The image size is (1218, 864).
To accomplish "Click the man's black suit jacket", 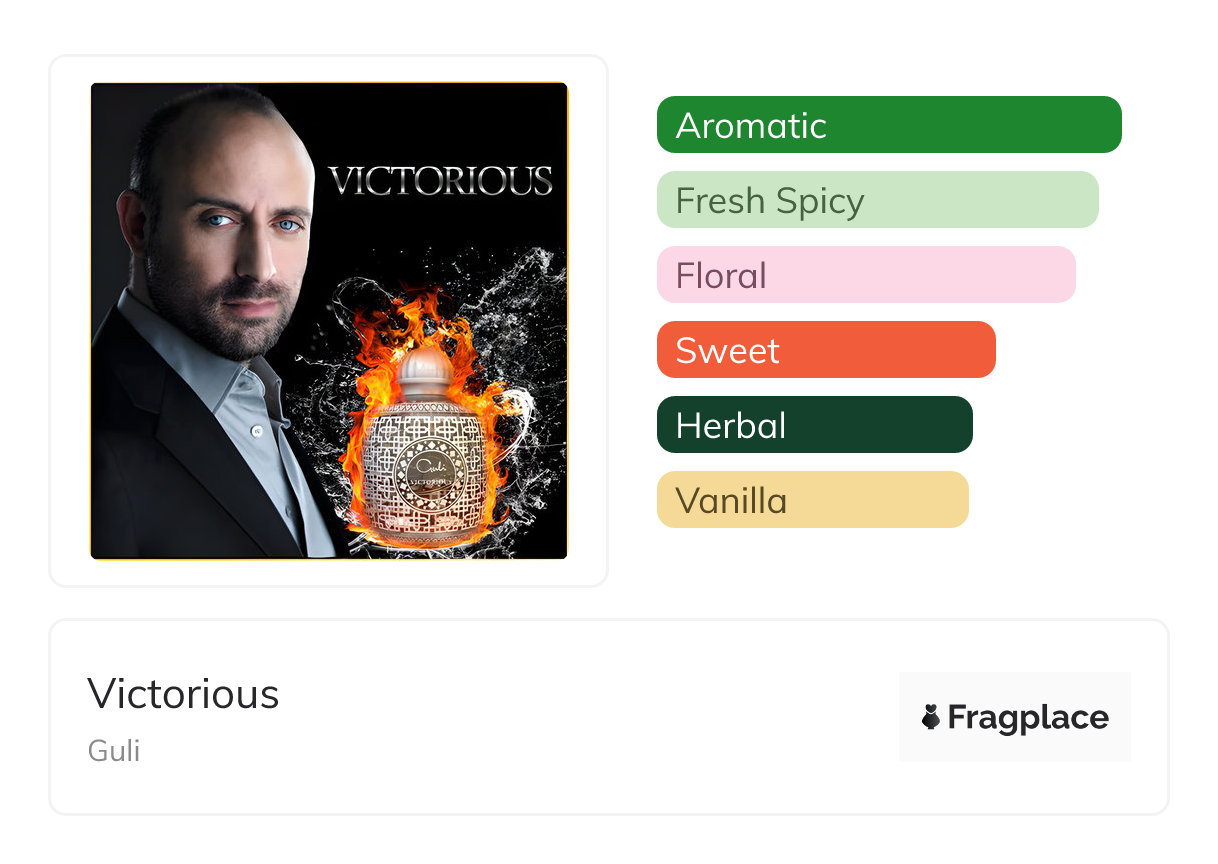I will [170, 460].
